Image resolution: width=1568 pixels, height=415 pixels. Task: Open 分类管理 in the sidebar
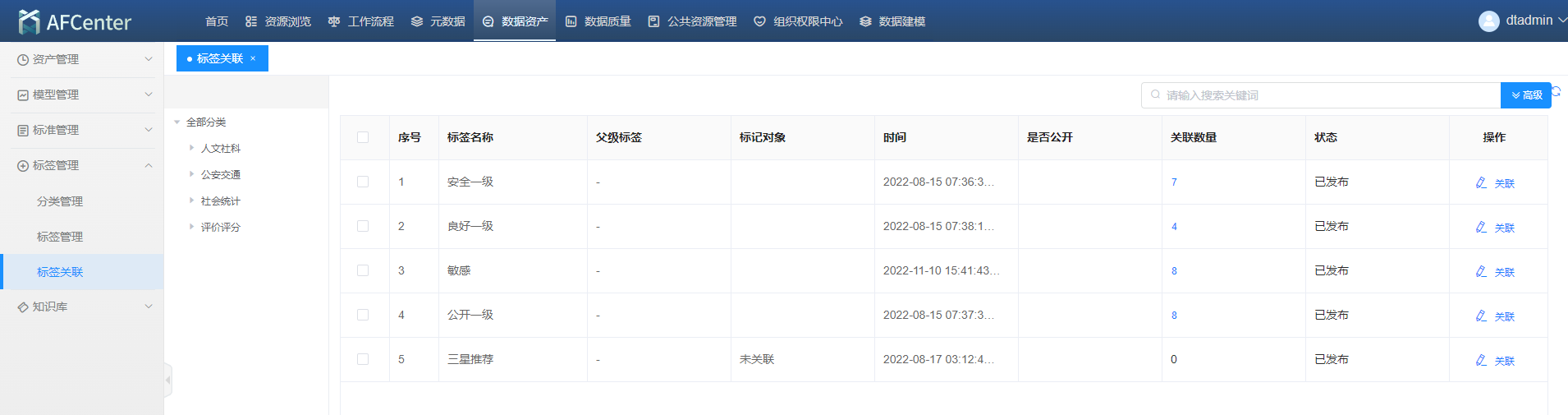click(60, 201)
